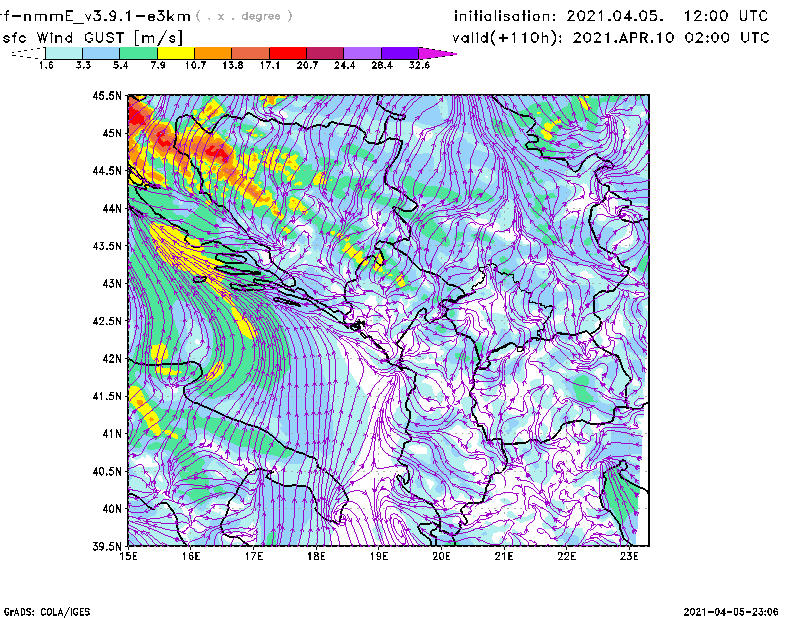Click the grey '( . x . degree )' text
The height and width of the screenshot is (618, 800).
click(x=244, y=16)
